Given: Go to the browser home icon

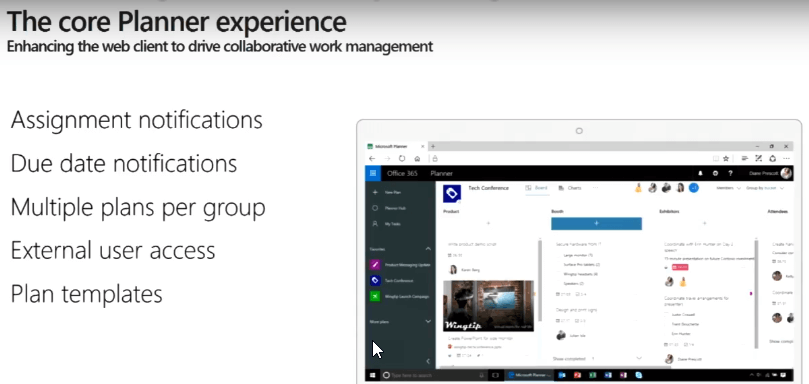Looking at the screenshot, I should [x=417, y=158].
